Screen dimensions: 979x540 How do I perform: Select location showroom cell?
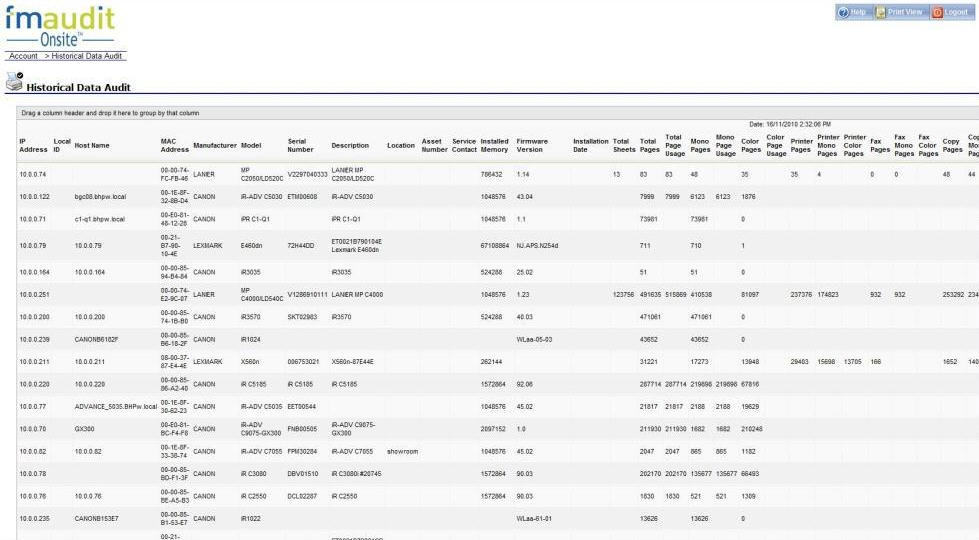[402, 451]
